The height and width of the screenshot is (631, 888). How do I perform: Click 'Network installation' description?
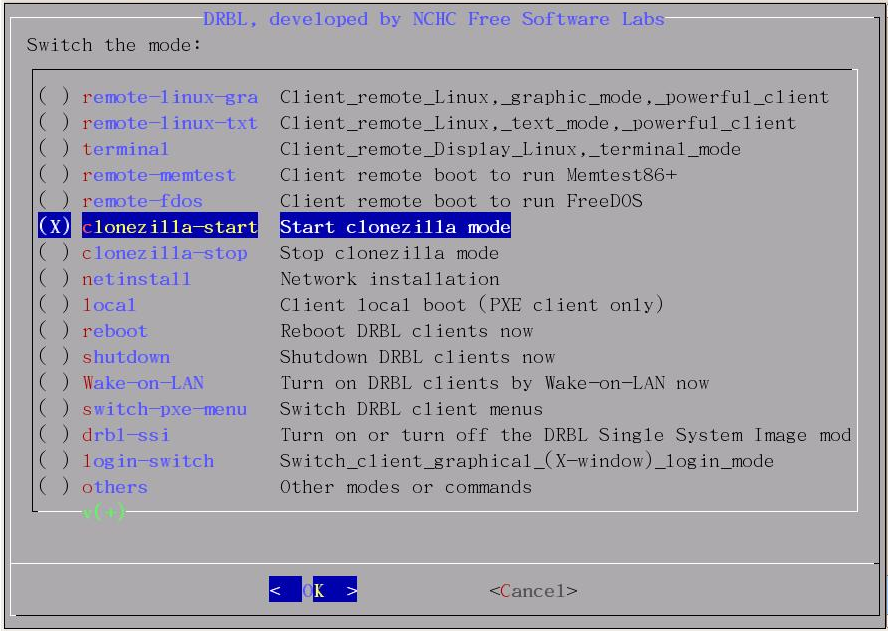(x=390, y=279)
